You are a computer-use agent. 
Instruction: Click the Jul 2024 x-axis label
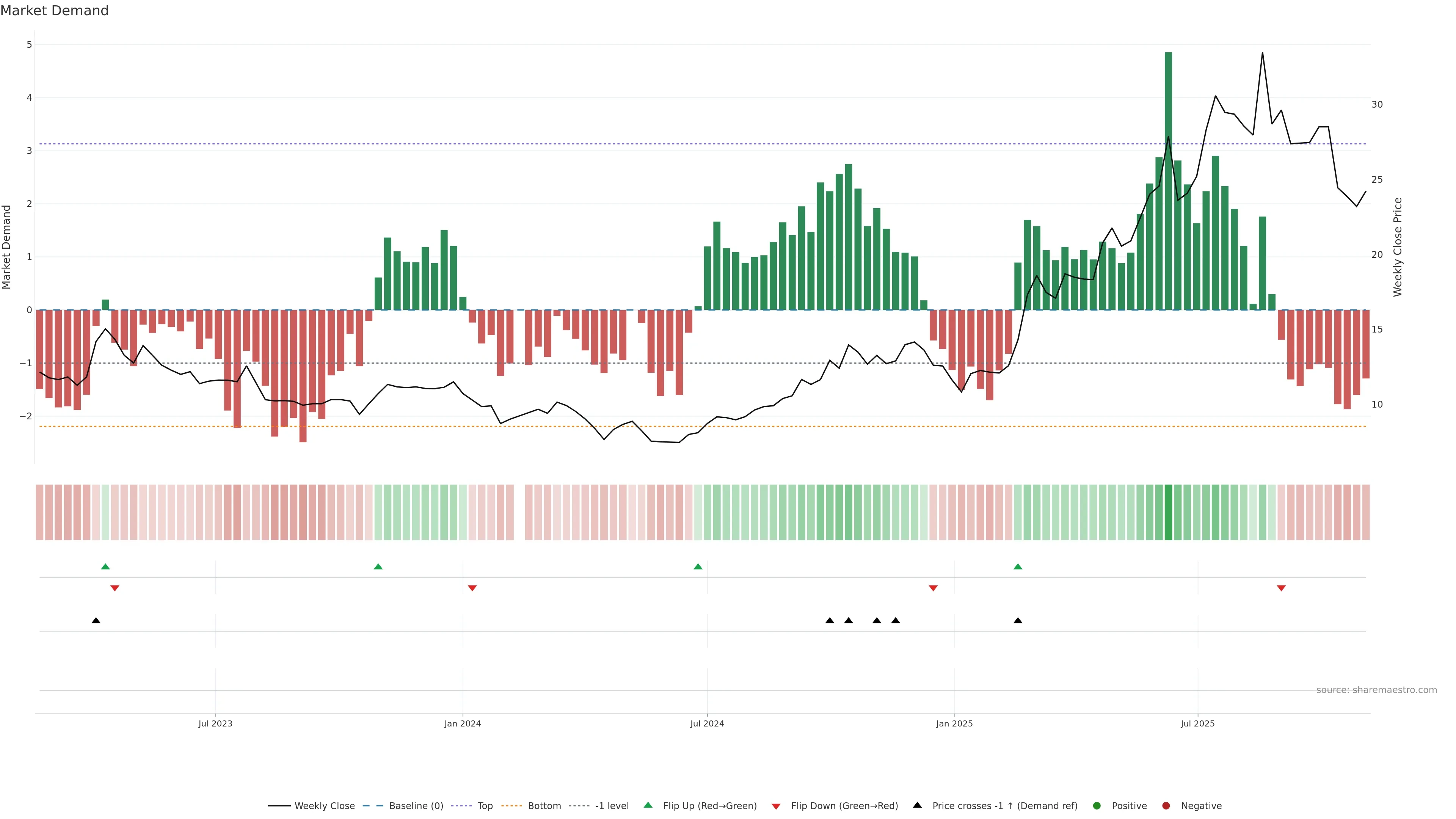click(x=707, y=723)
